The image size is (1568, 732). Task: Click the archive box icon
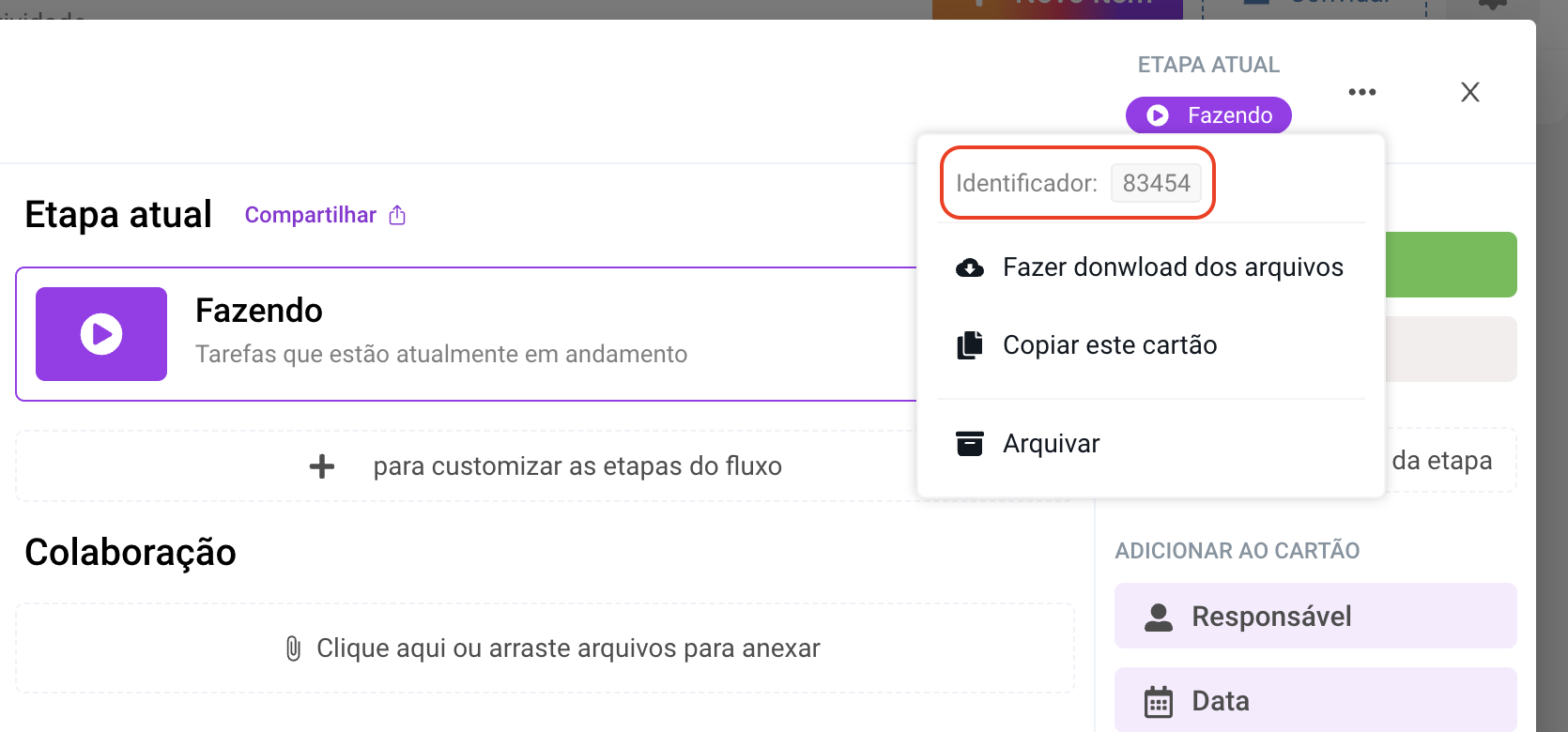tap(969, 444)
